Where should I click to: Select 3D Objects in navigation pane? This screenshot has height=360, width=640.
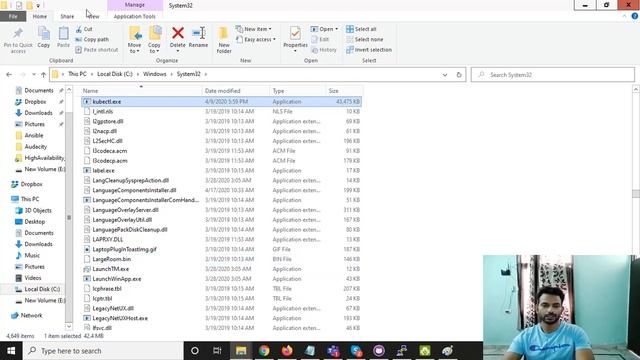(x=38, y=210)
